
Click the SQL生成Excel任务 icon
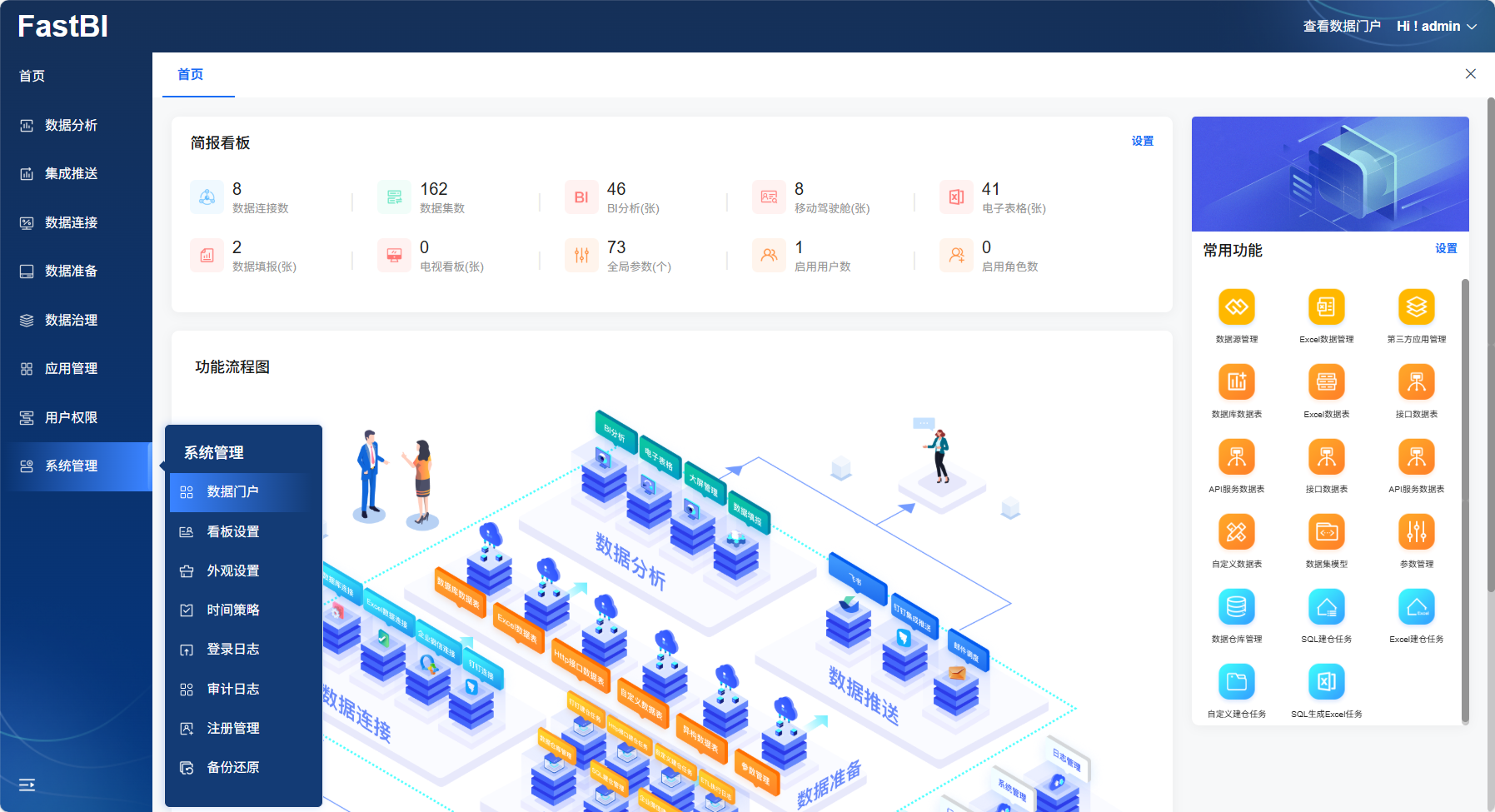tap(1326, 682)
